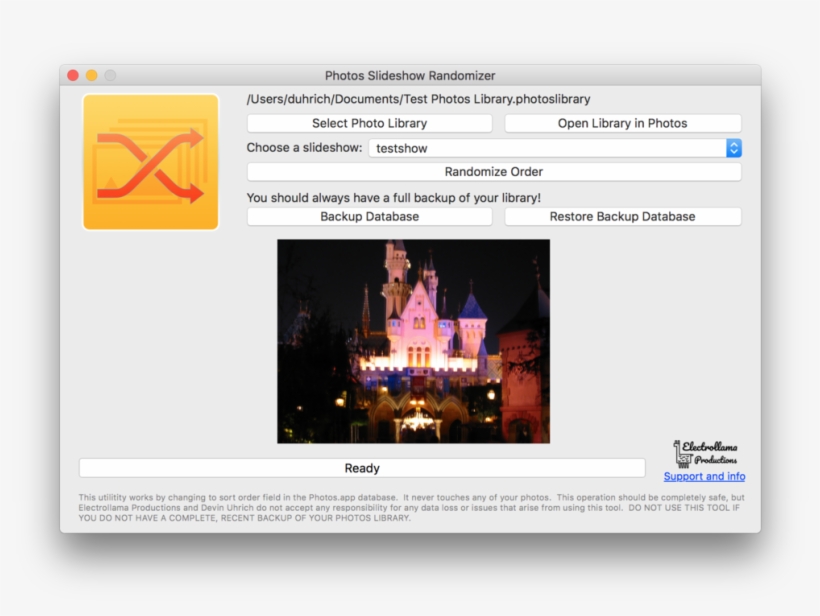This screenshot has height=616, width=820.
Task: Open the Support and info link
Action: [704, 476]
